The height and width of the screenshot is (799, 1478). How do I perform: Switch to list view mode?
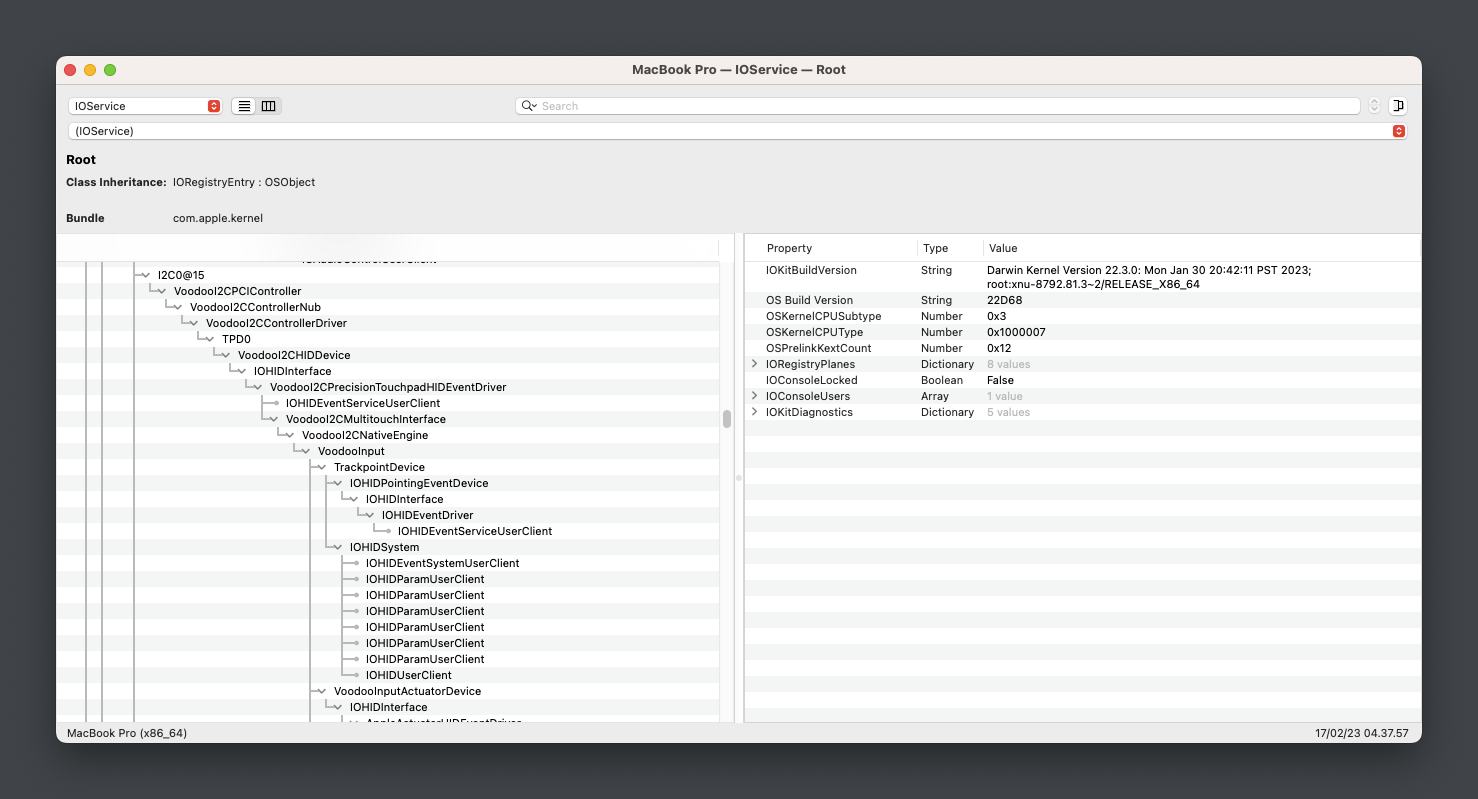pyautogui.click(x=244, y=106)
